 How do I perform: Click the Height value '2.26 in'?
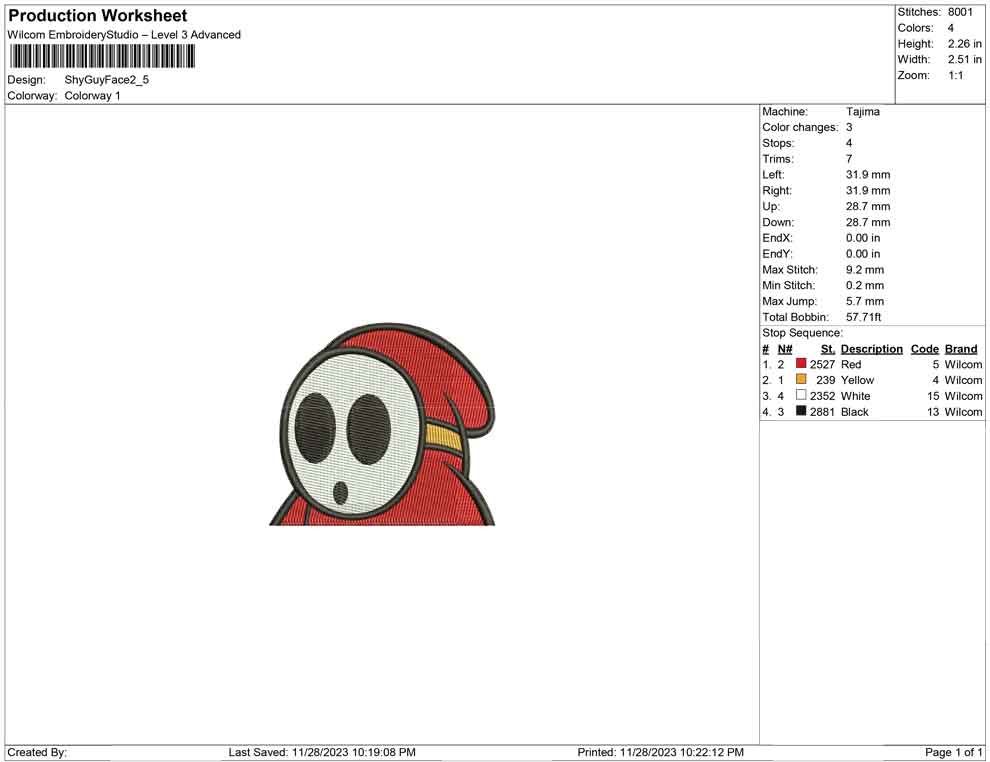click(x=964, y=44)
